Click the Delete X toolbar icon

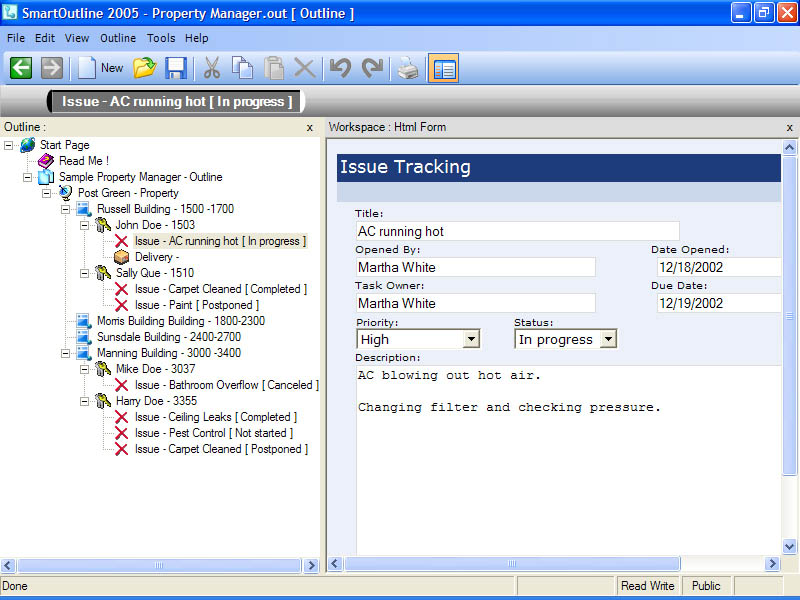305,68
